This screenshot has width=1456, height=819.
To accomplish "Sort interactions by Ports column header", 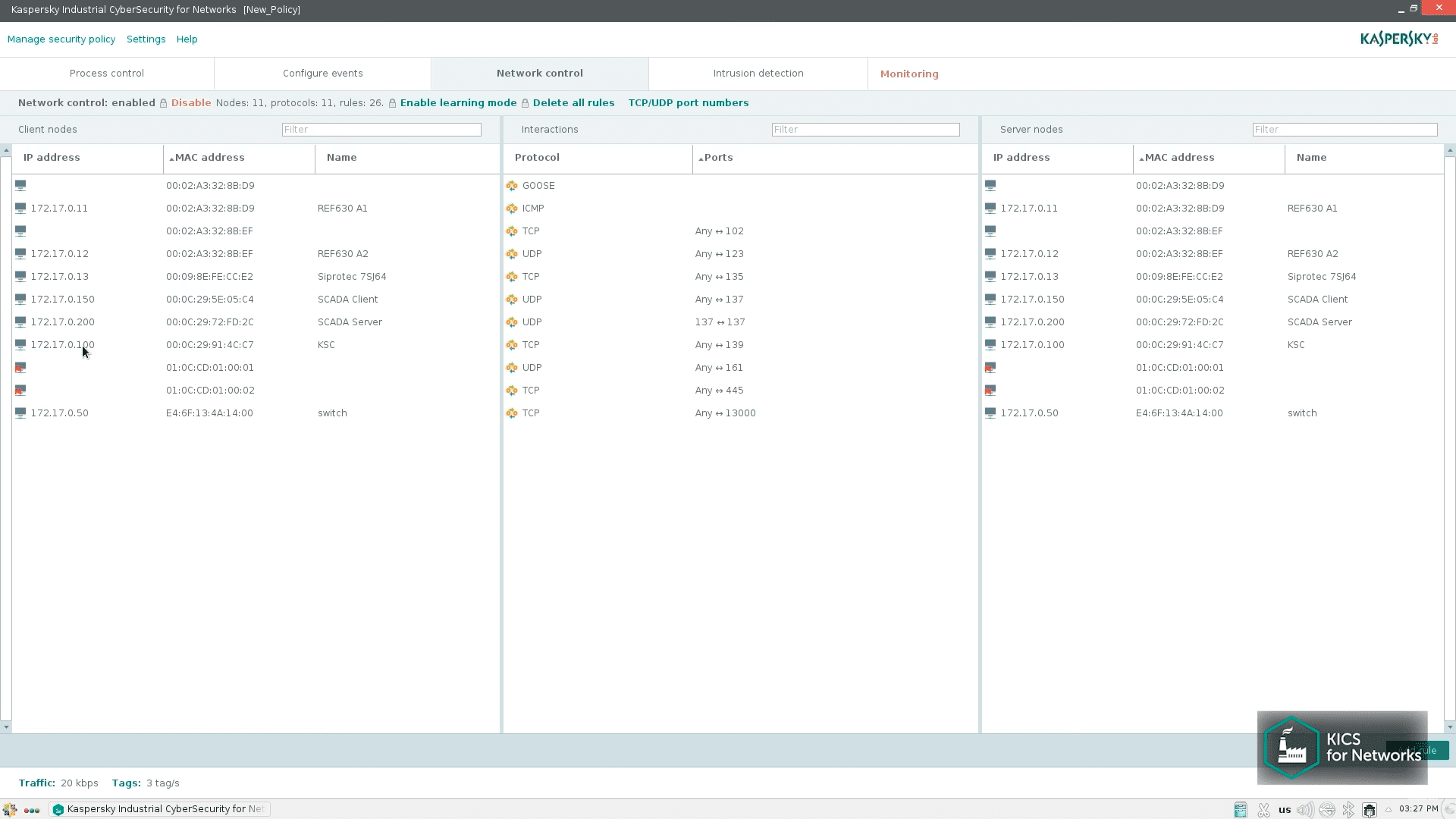I will [x=718, y=158].
